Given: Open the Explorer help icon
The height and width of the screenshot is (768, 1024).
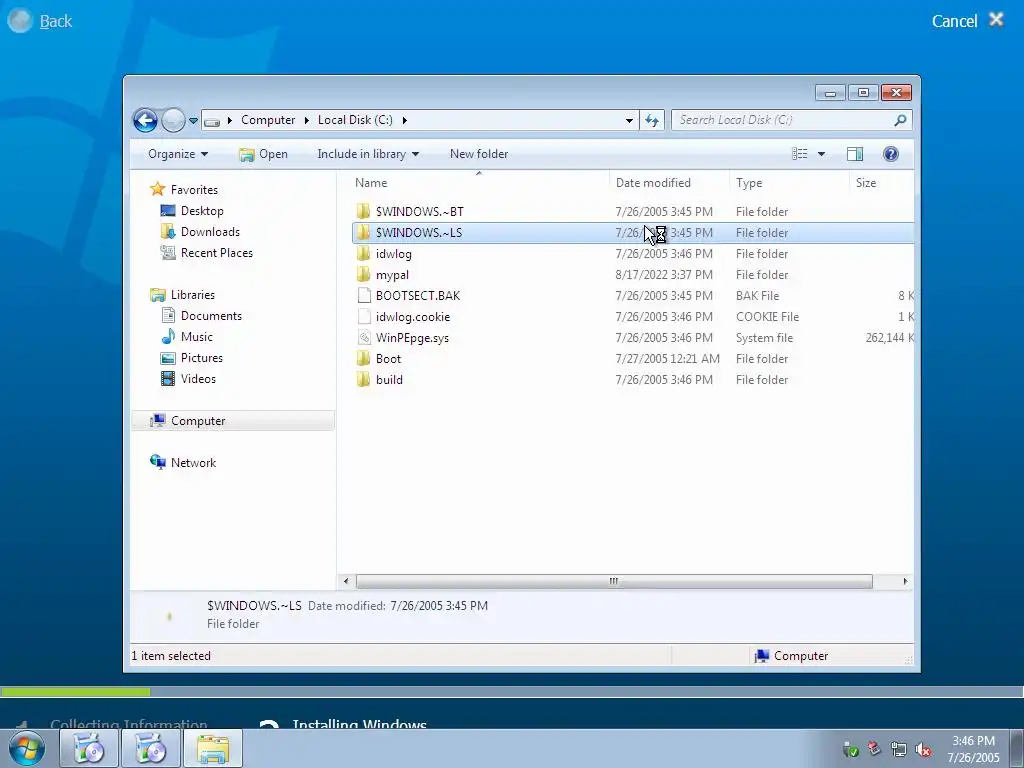Looking at the screenshot, I should point(891,154).
